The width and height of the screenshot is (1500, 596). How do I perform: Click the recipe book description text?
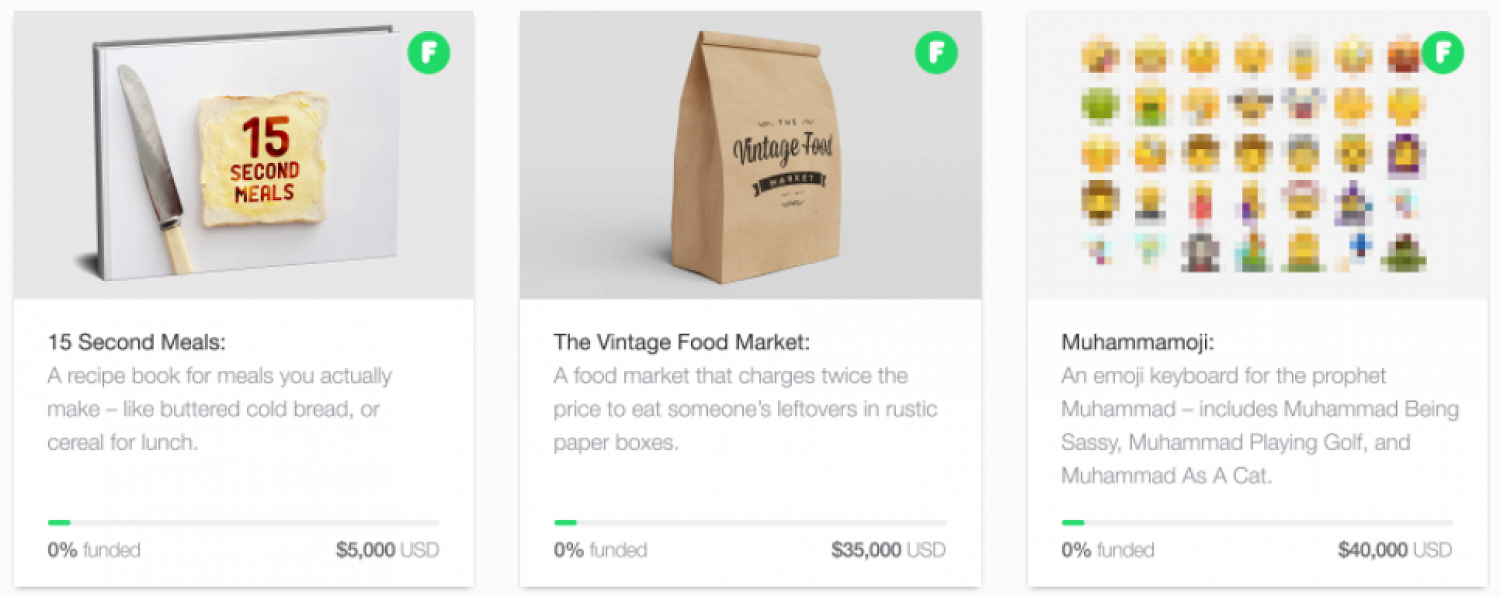(x=219, y=409)
